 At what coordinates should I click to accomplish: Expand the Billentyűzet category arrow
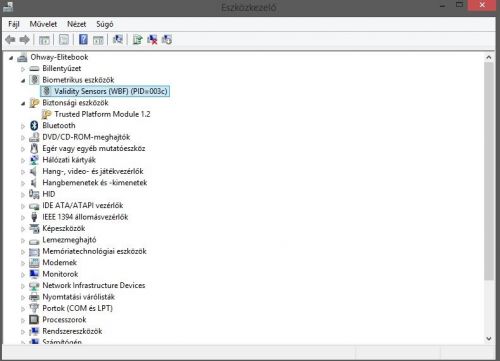coord(23,69)
